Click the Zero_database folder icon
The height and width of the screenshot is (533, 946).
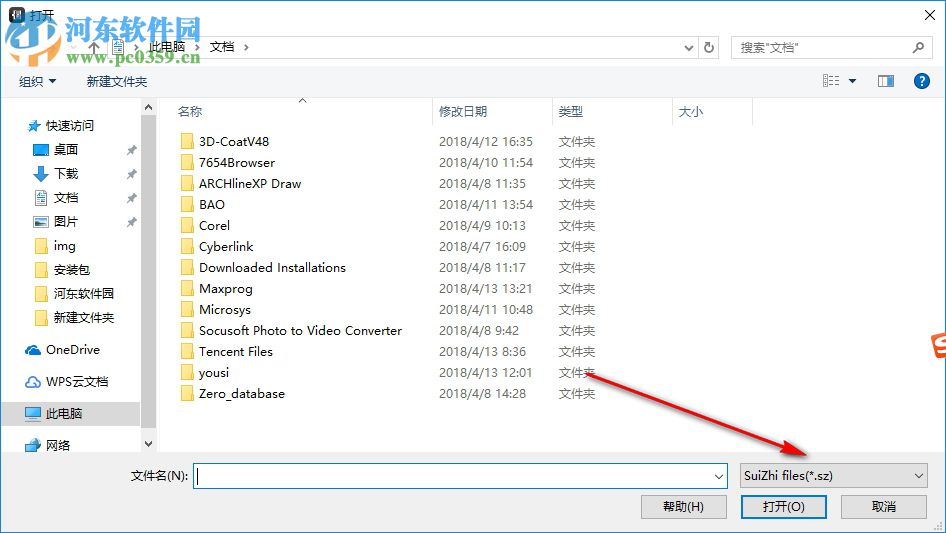(x=187, y=394)
